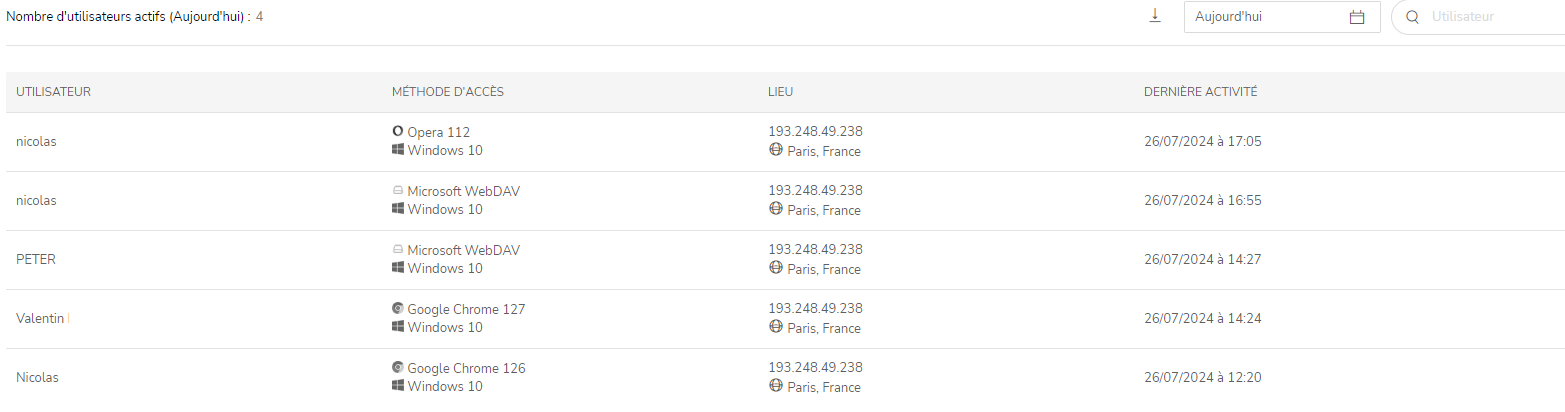Select user PETER in the list

pos(36,260)
